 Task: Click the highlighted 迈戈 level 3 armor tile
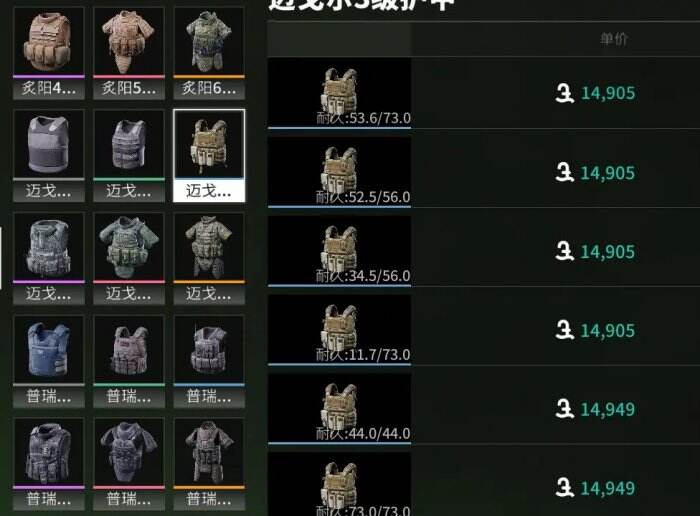209,155
